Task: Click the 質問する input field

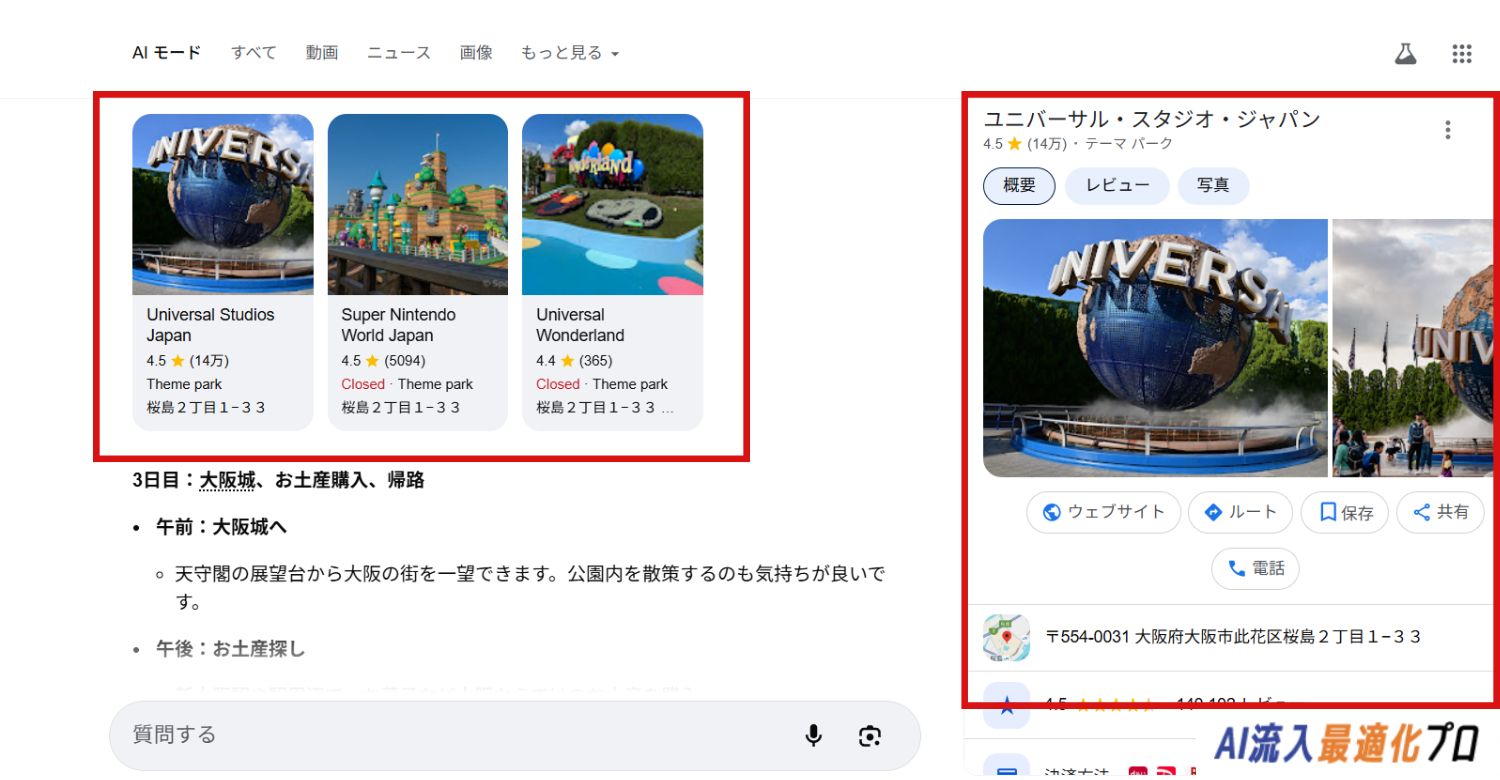Action: click(x=450, y=735)
